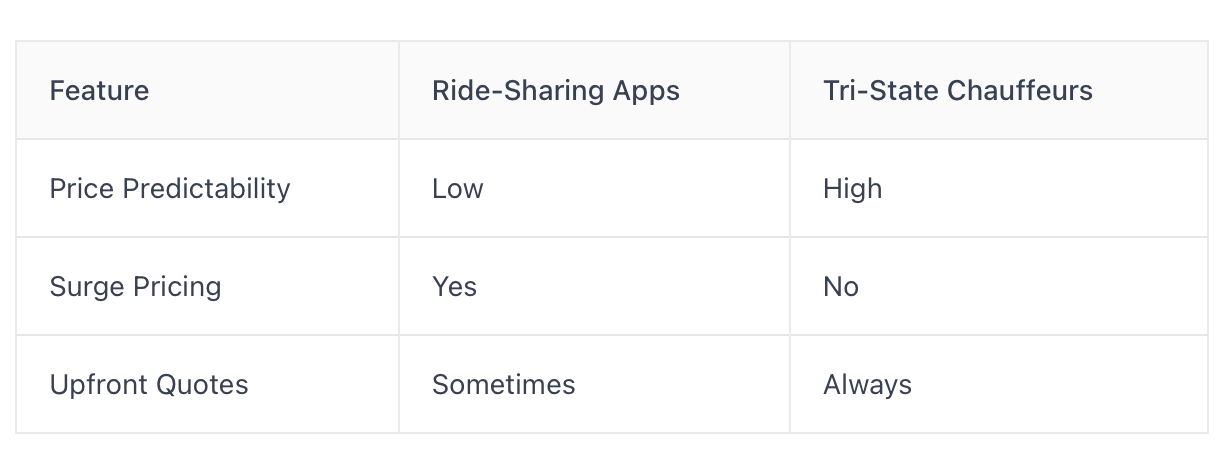Screen dimensions: 1223x457
Task: Select the Low value cell
Action: [x=594, y=188]
